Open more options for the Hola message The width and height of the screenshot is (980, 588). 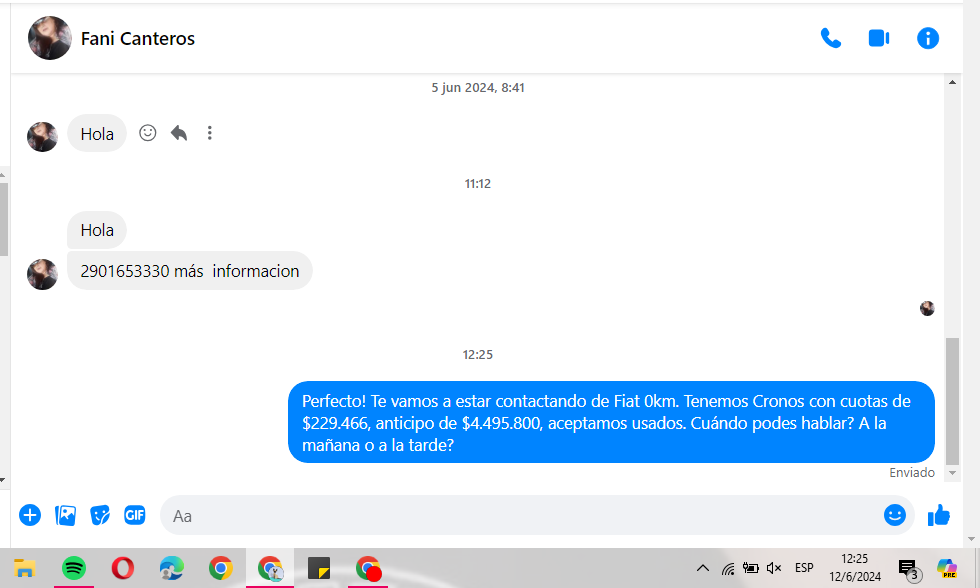tap(209, 133)
